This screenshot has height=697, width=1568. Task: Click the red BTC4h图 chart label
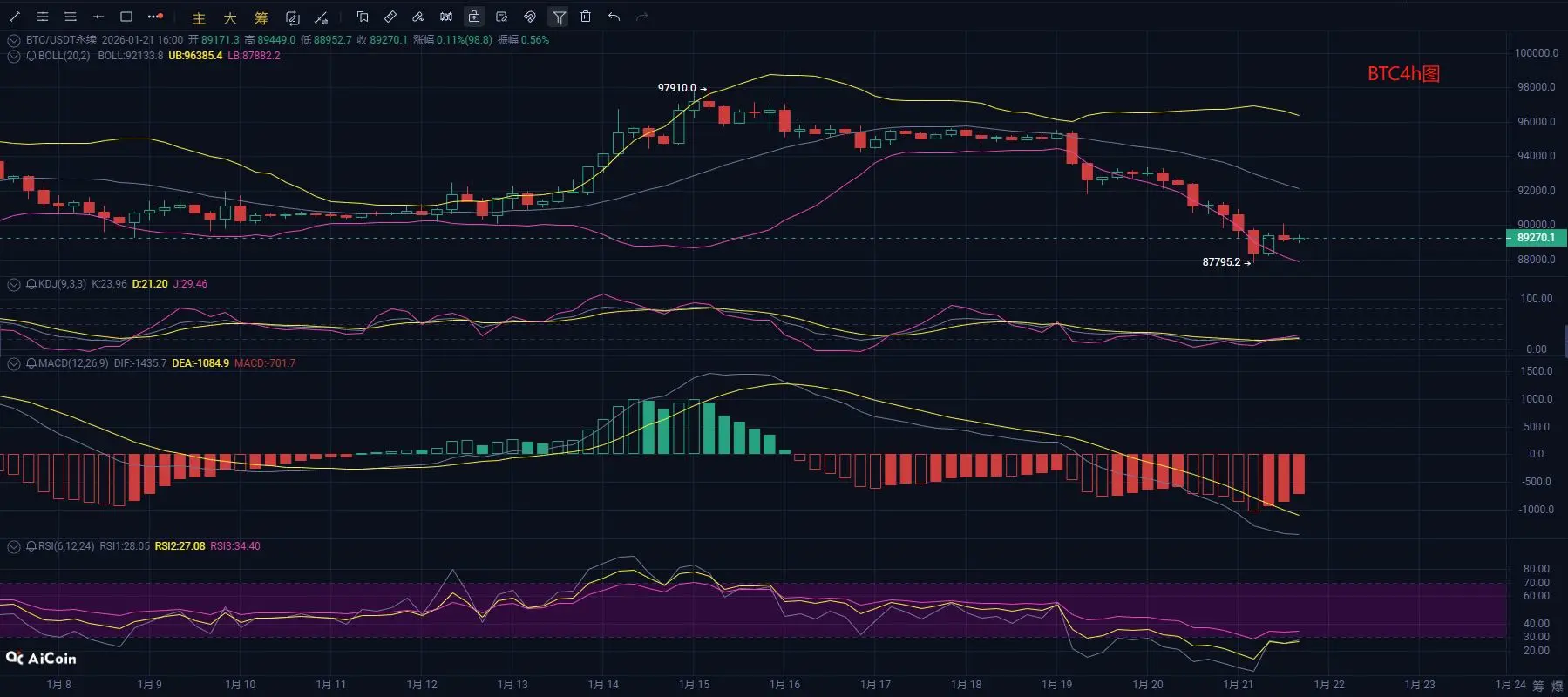[x=1403, y=74]
